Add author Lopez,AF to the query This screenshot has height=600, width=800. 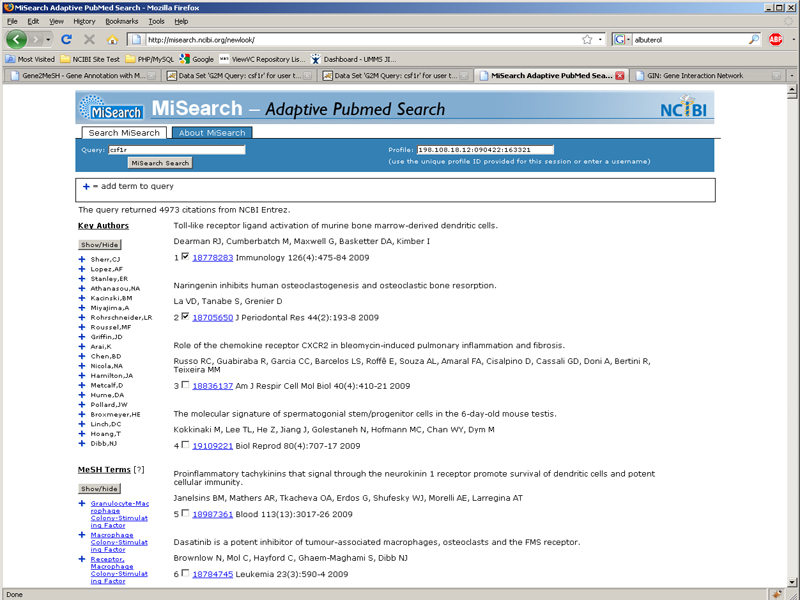pos(82,269)
